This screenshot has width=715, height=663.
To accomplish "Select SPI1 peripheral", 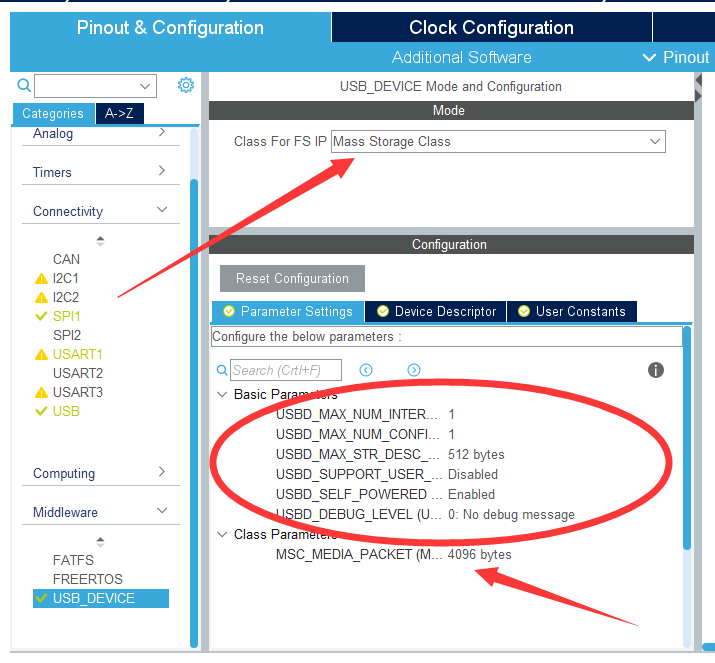I will [67, 316].
